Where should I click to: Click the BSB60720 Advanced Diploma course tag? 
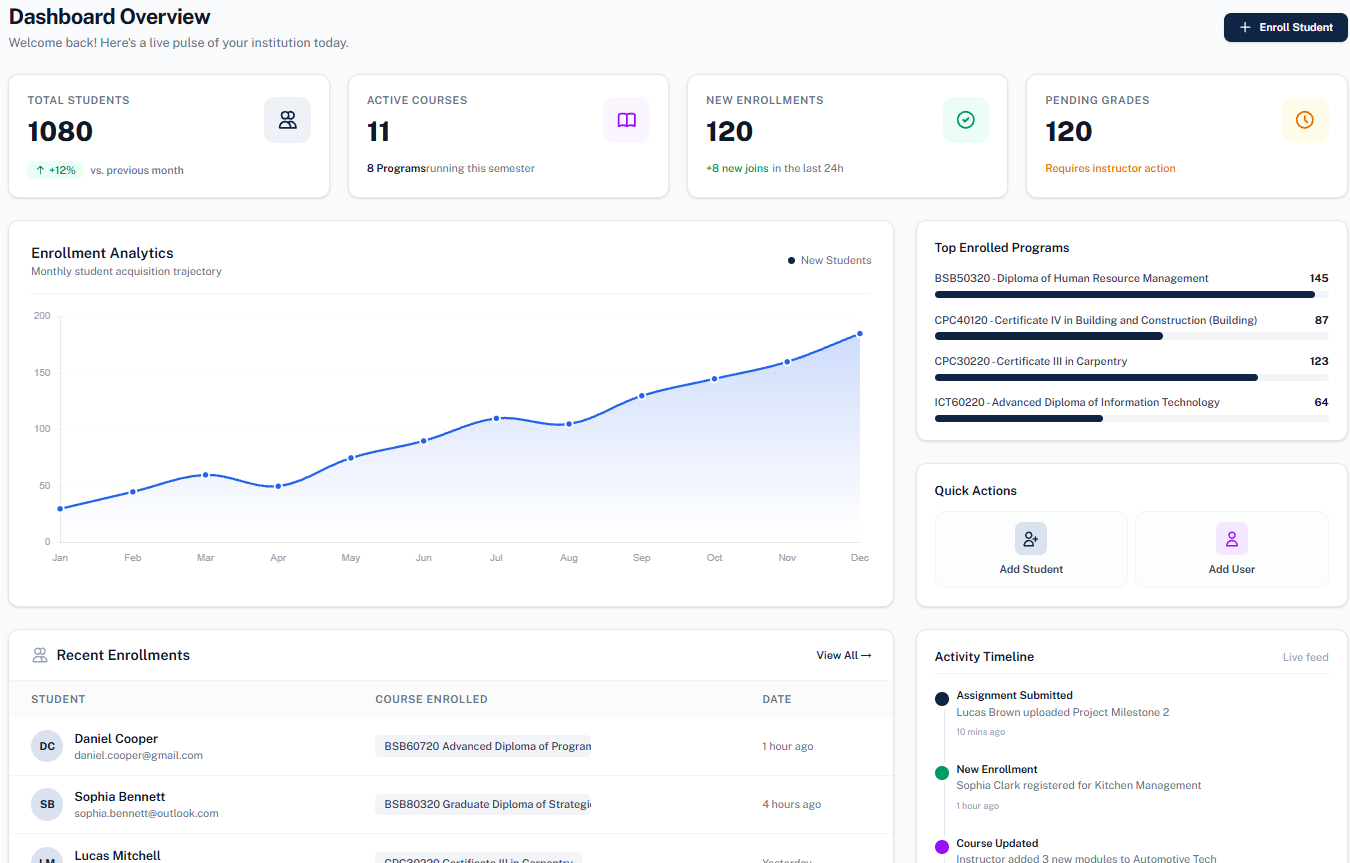point(483,746)
